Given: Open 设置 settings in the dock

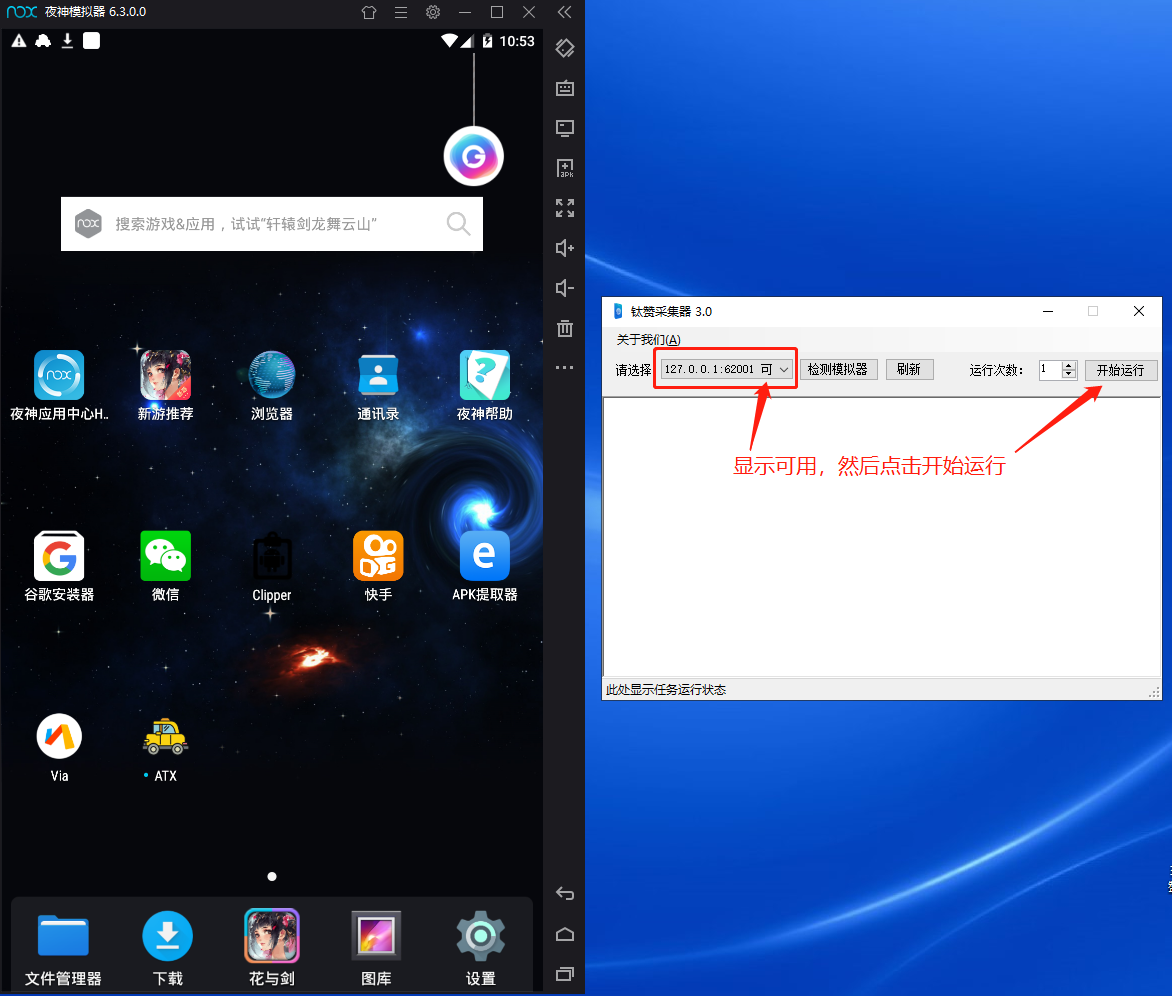Looking at the screenshot, I should pos(481,936).
